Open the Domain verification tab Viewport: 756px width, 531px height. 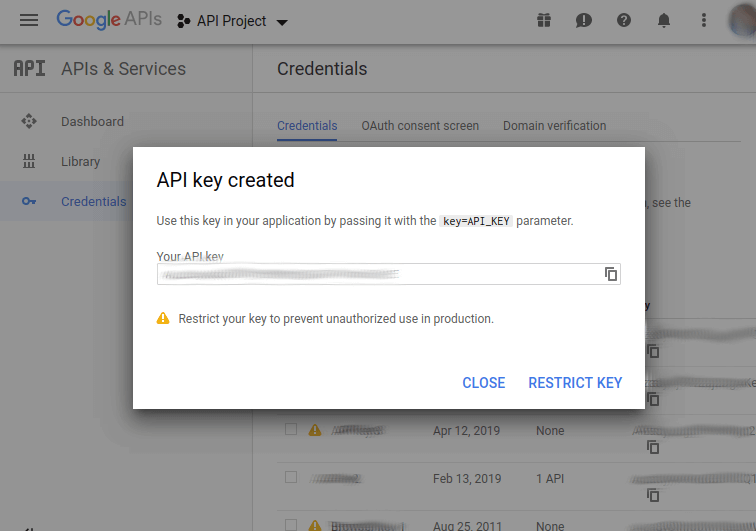[554, 126]
